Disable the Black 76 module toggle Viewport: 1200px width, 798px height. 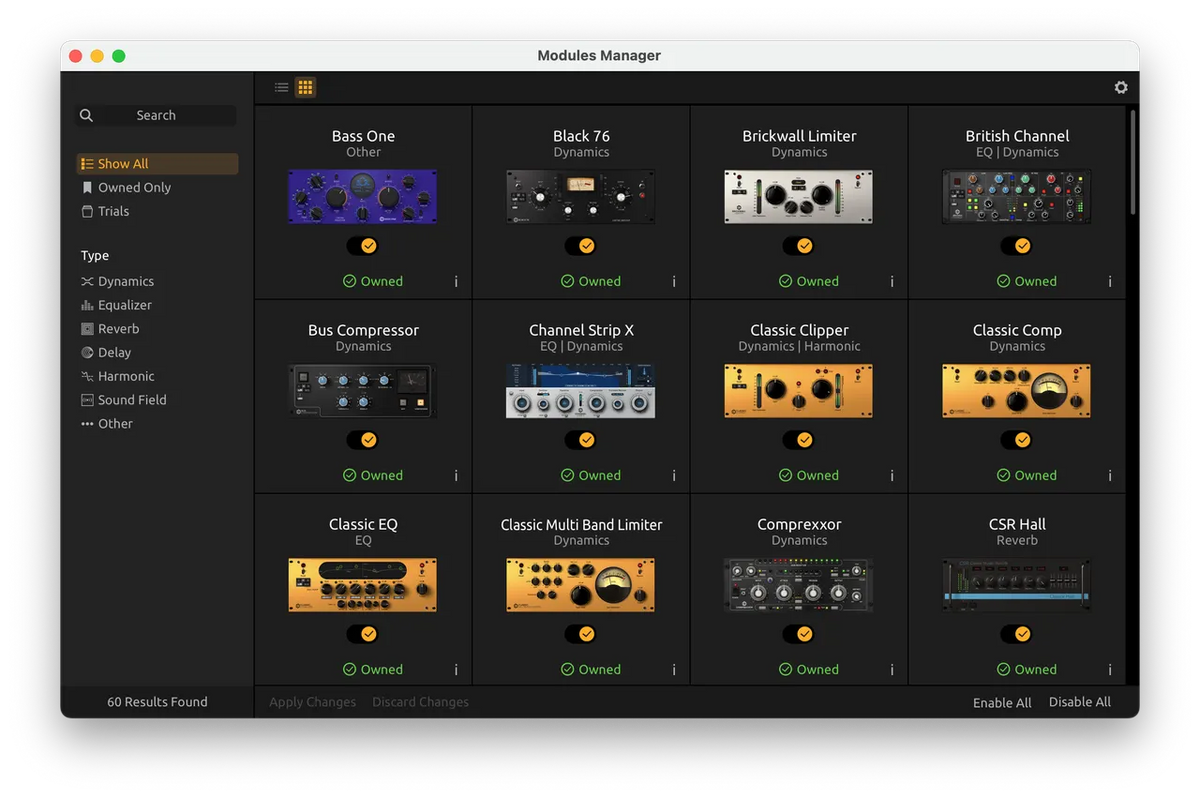click(581, 245)
